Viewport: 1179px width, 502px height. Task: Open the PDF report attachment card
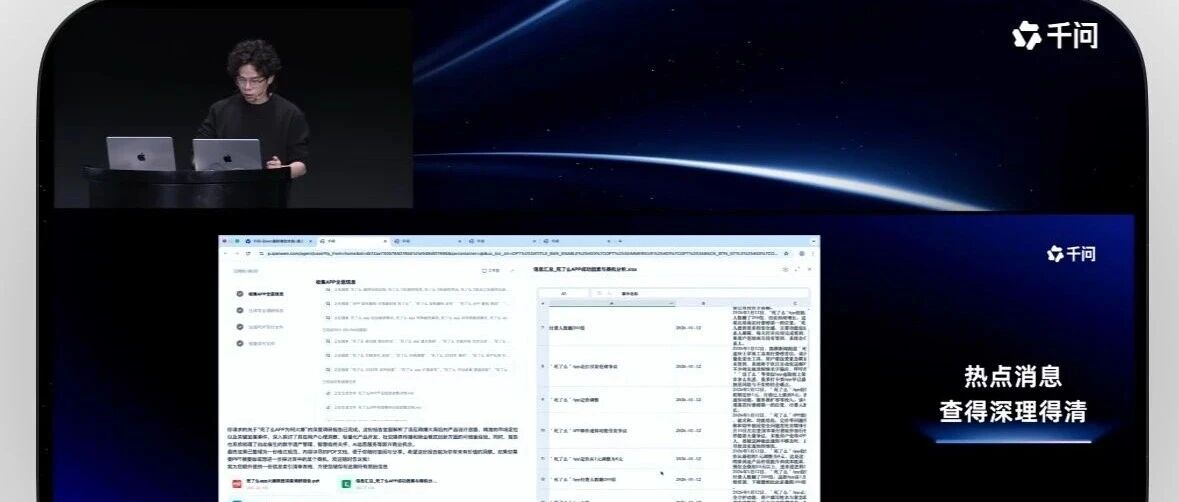[279, 485]
